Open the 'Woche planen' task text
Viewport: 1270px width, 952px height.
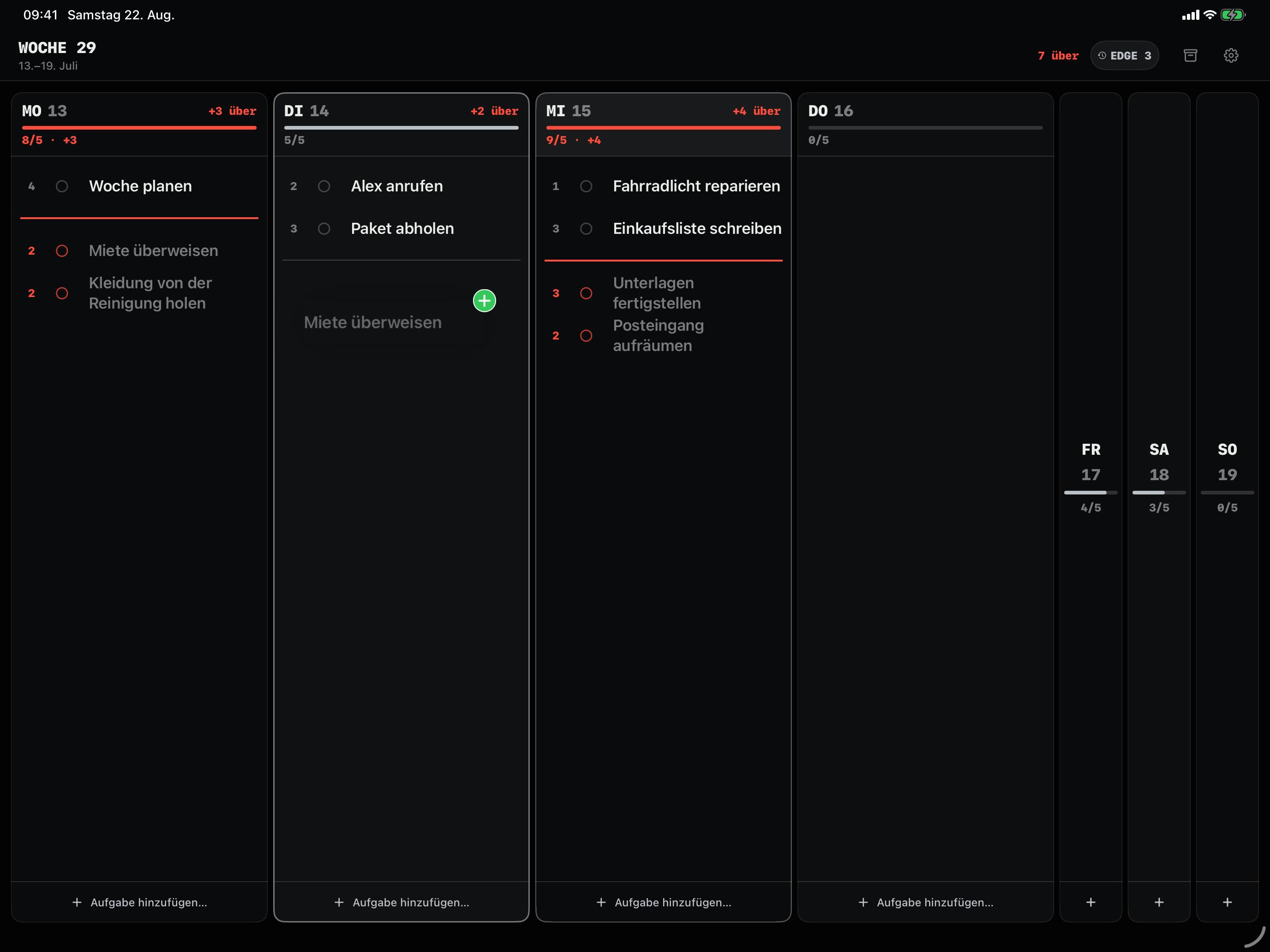point(140,186)
